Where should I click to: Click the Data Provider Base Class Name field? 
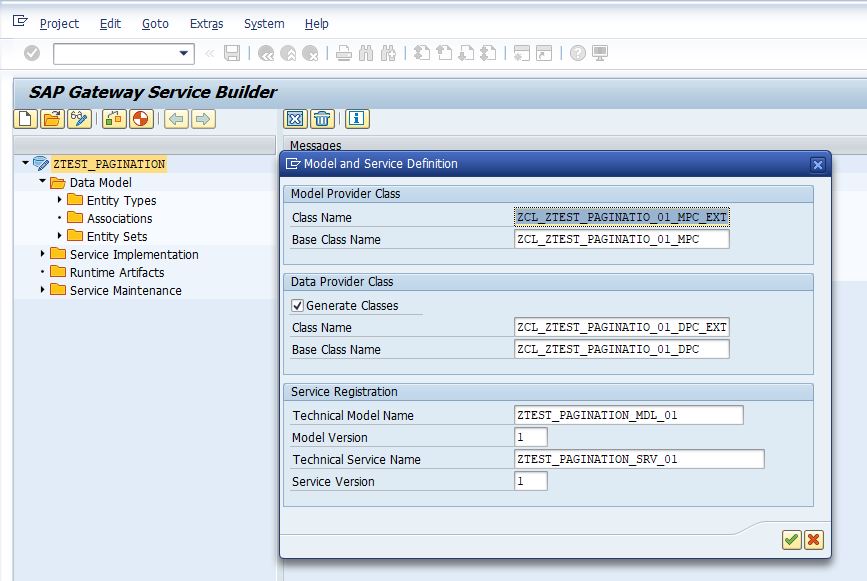click(621, 349)
